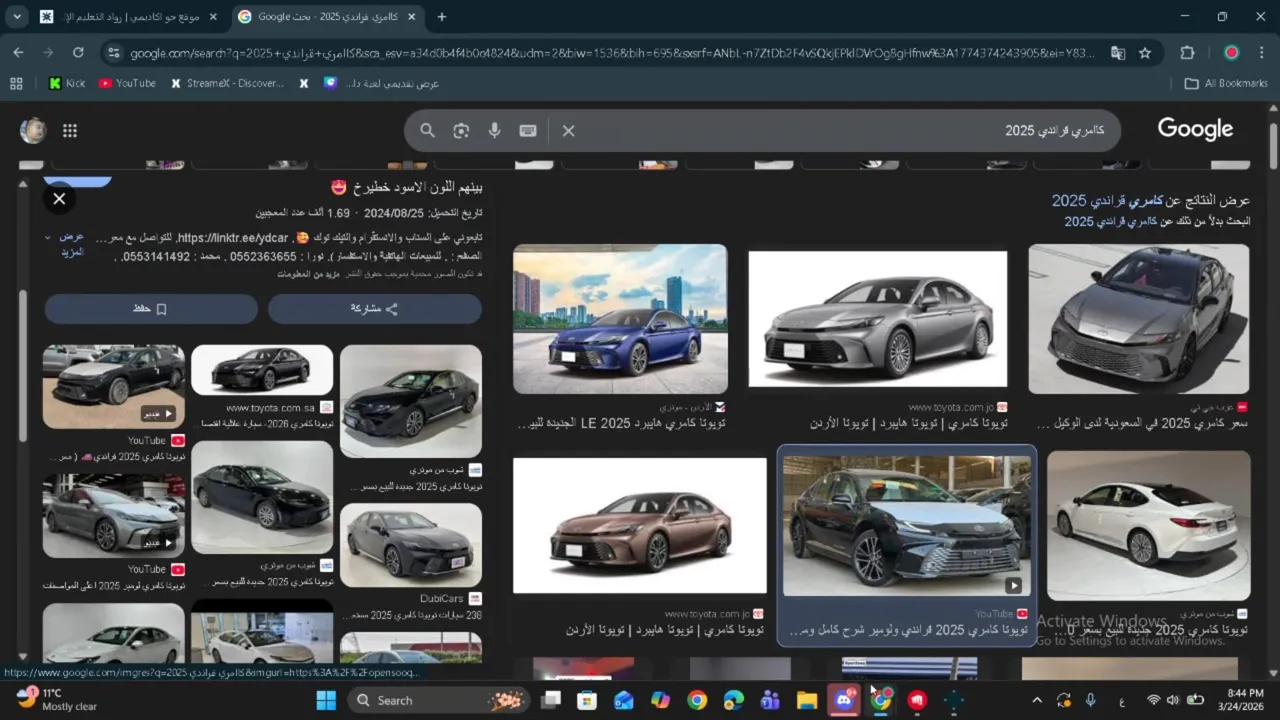Open the Windows Start menu

pyautogui.click(x=326, y=700)
